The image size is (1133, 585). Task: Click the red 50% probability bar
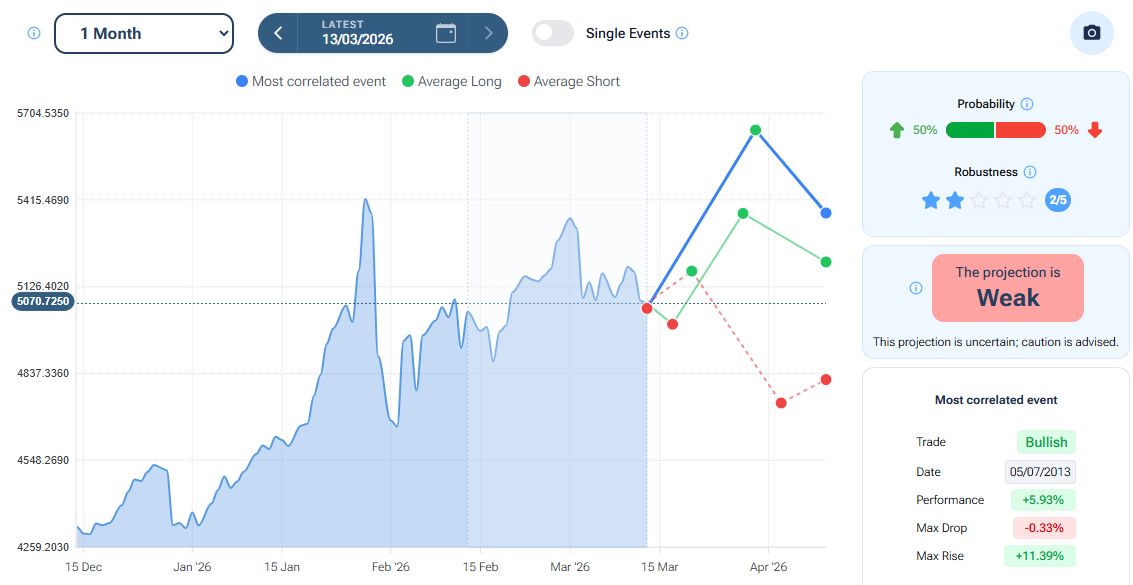[x=1021, y=130]
